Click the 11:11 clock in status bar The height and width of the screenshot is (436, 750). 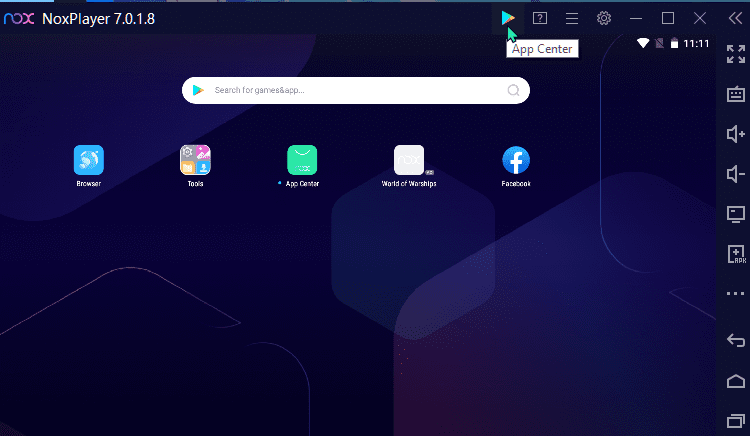pos(696,44)
